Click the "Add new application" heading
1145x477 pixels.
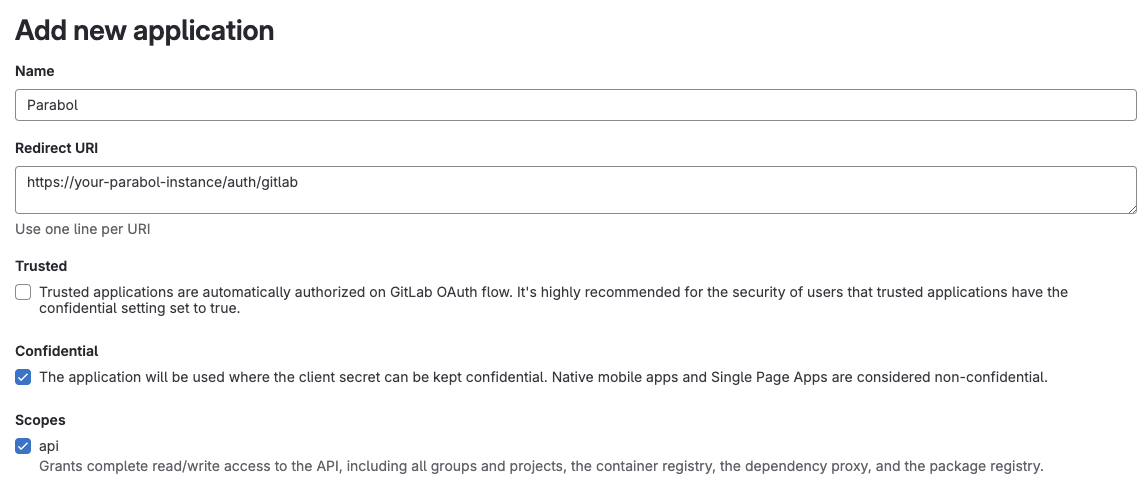144,30
